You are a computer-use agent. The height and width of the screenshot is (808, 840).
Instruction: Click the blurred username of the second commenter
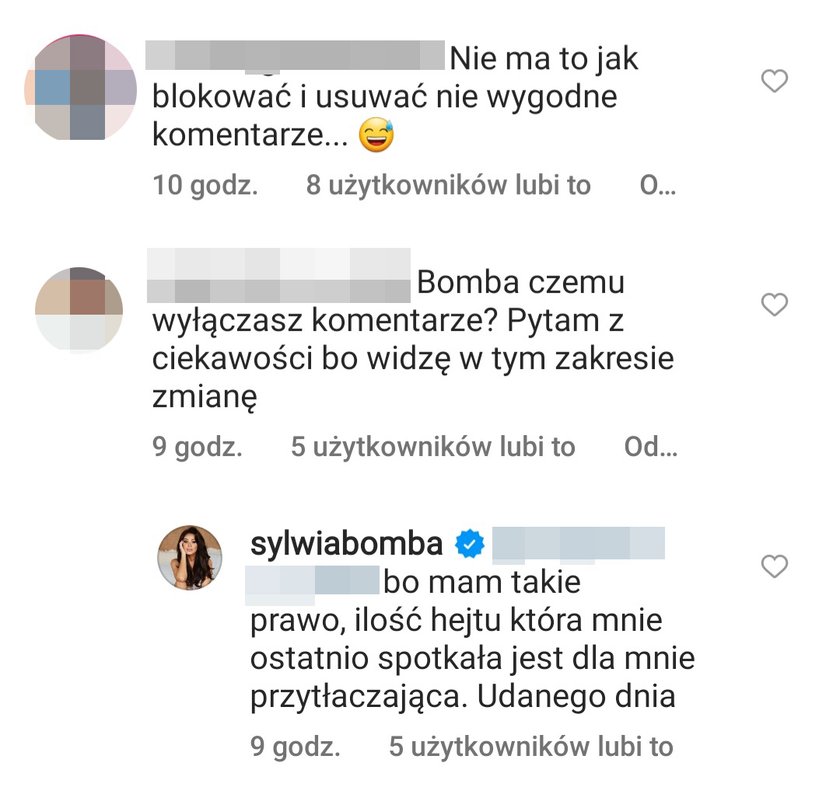[x=279, y=275]
